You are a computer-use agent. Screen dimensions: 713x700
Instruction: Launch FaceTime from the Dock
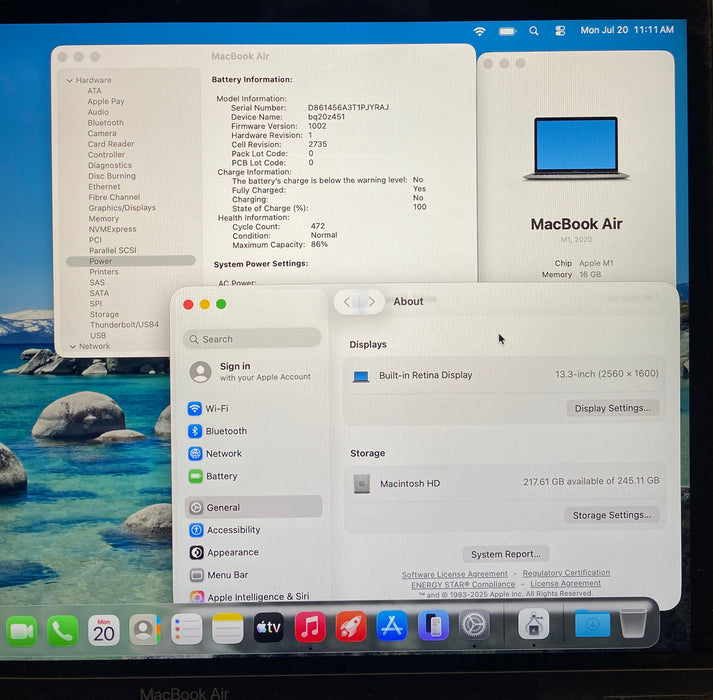coord(21,630)
